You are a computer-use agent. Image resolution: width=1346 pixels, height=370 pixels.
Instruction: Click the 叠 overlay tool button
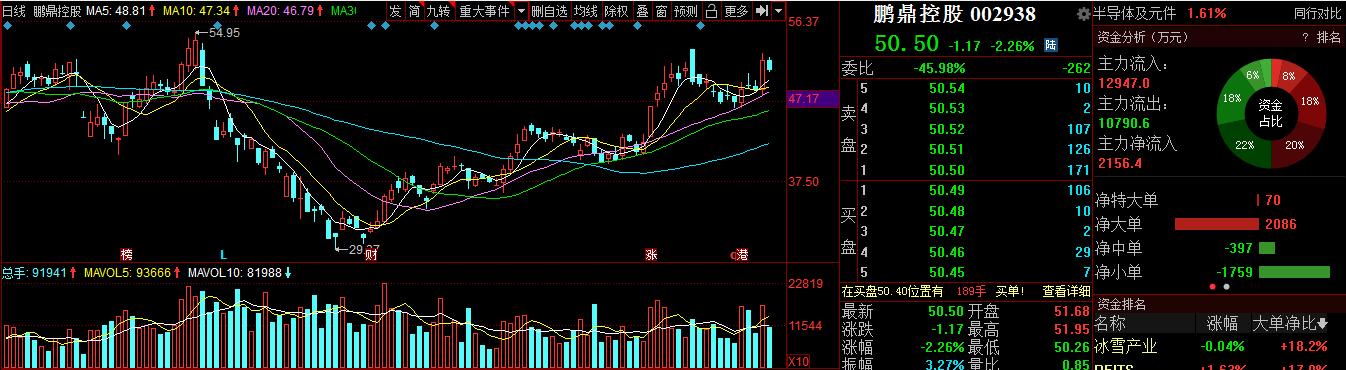coord(642,11)
